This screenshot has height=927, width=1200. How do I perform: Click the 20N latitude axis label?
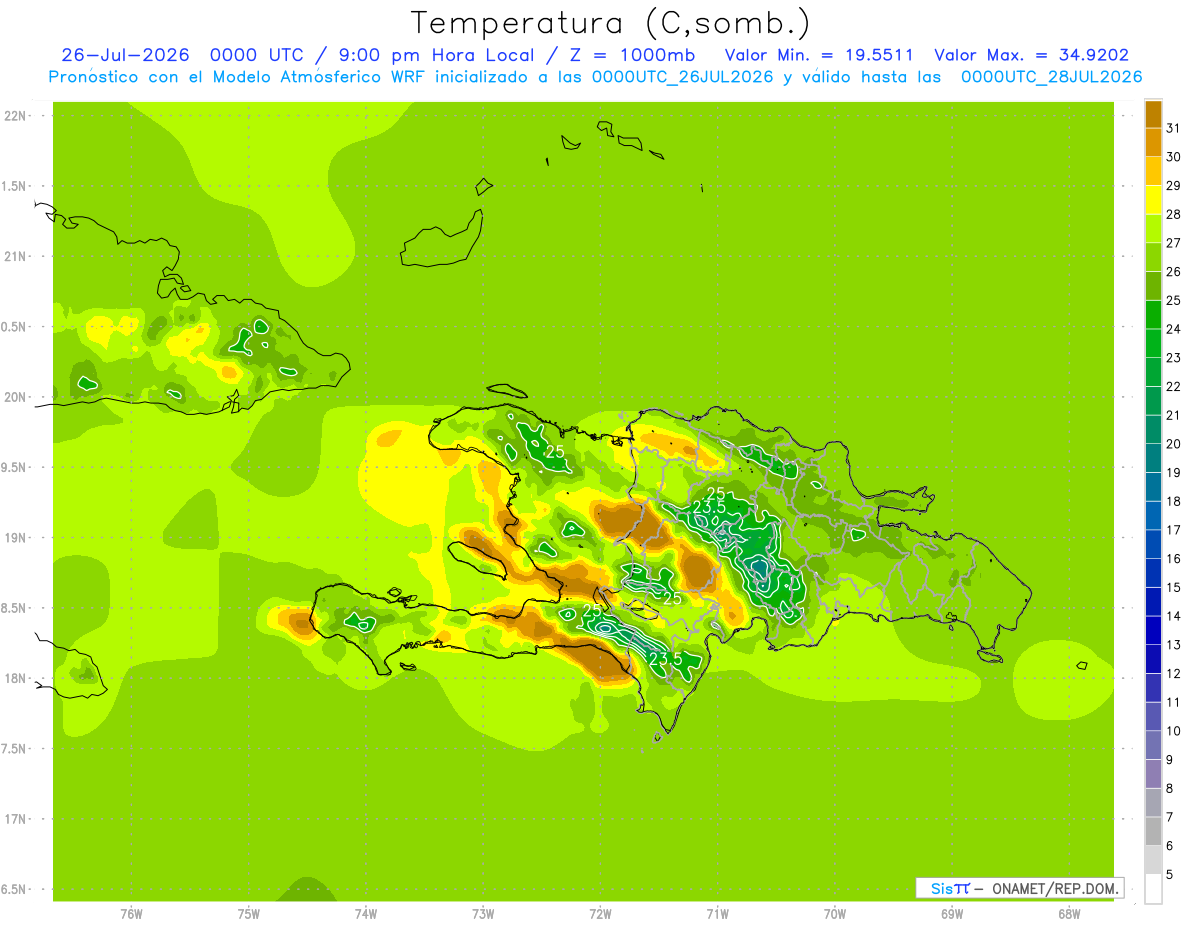15,397
